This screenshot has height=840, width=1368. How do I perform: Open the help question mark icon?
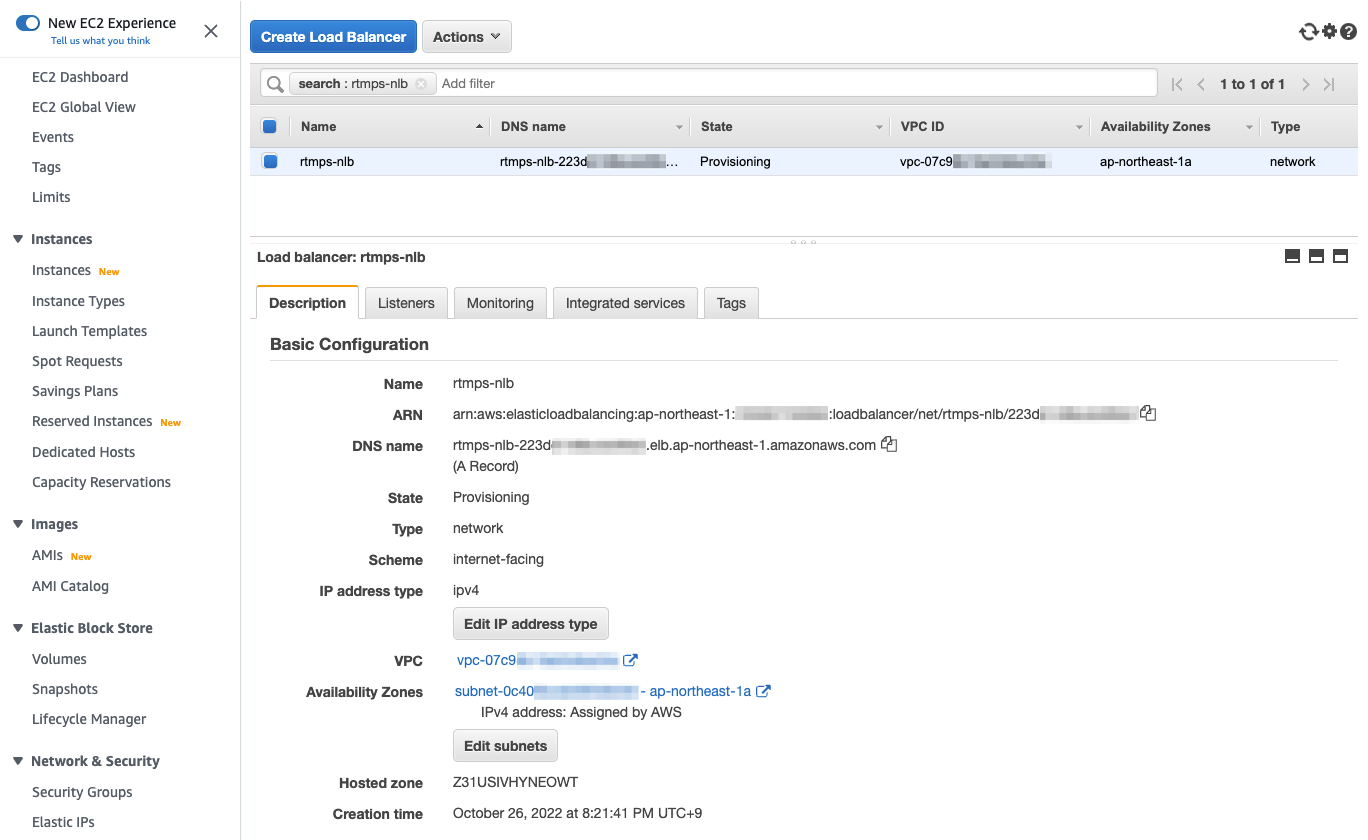coord(1348,32)
